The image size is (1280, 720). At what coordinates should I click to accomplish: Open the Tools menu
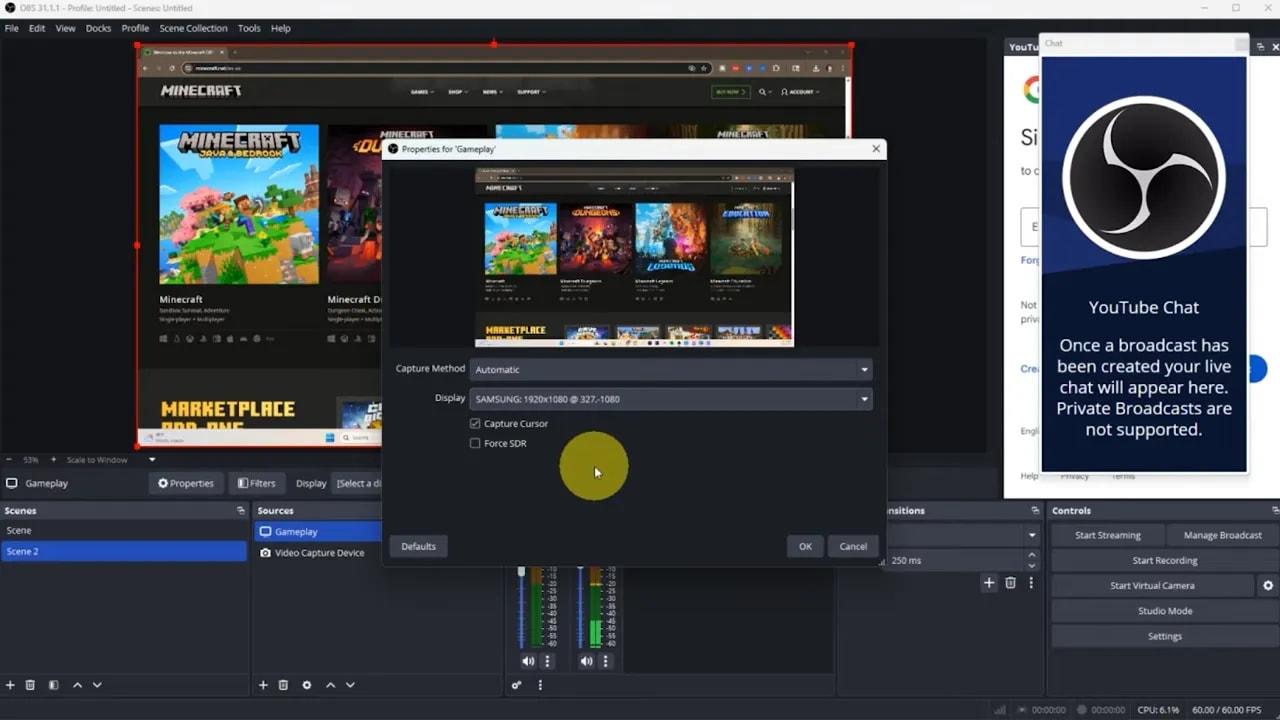tap(249, 28)
